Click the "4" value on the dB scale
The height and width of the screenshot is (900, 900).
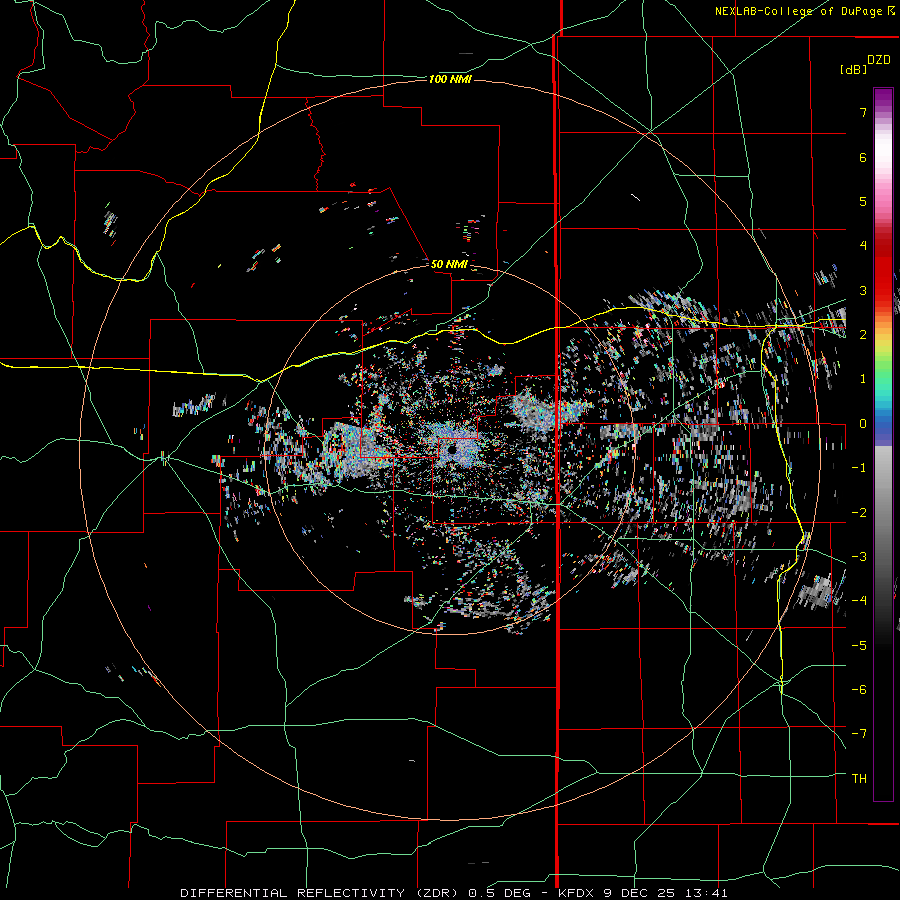863,246
